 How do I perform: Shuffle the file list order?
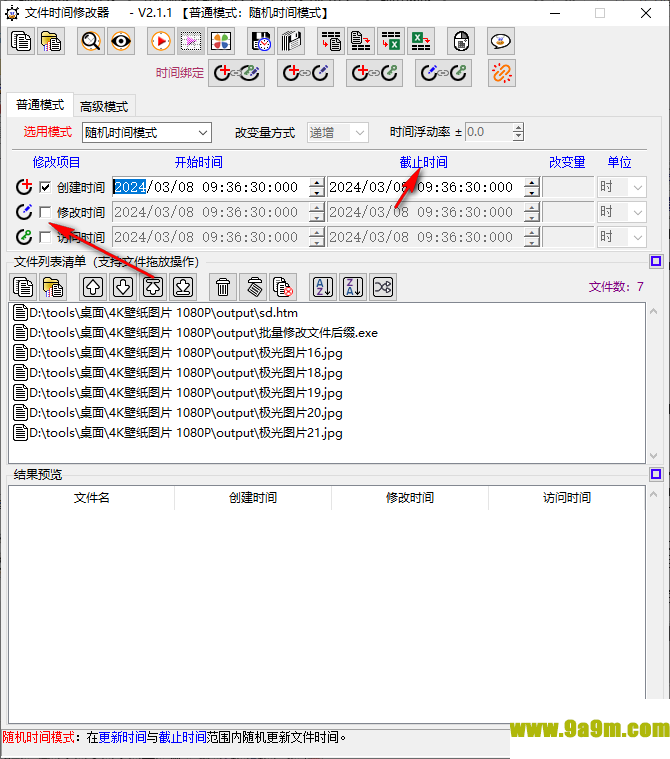[x=383, y=287]
